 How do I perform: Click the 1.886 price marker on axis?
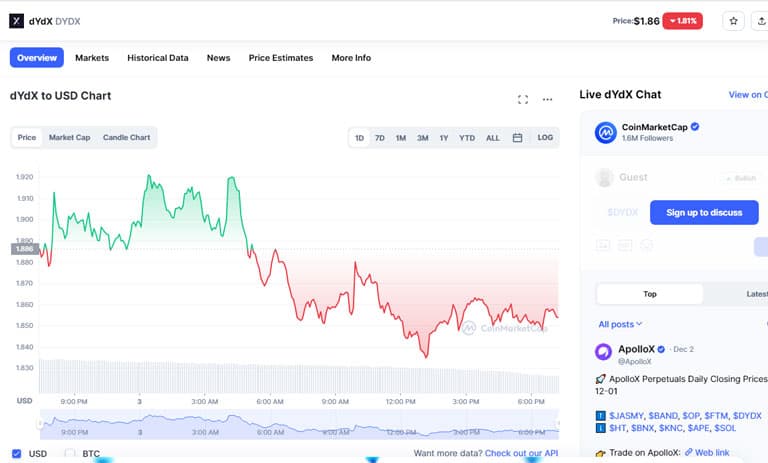[x=24, y=249]
